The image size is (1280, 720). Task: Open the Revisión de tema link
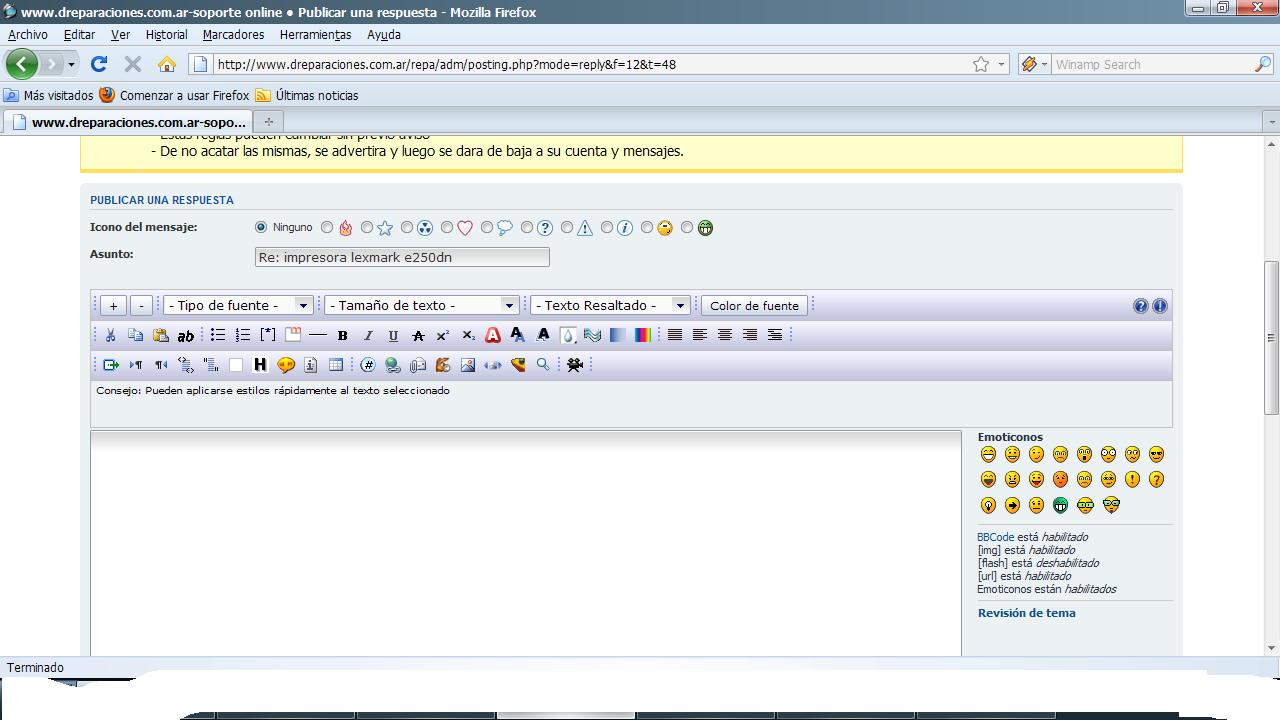(1026, 613)
